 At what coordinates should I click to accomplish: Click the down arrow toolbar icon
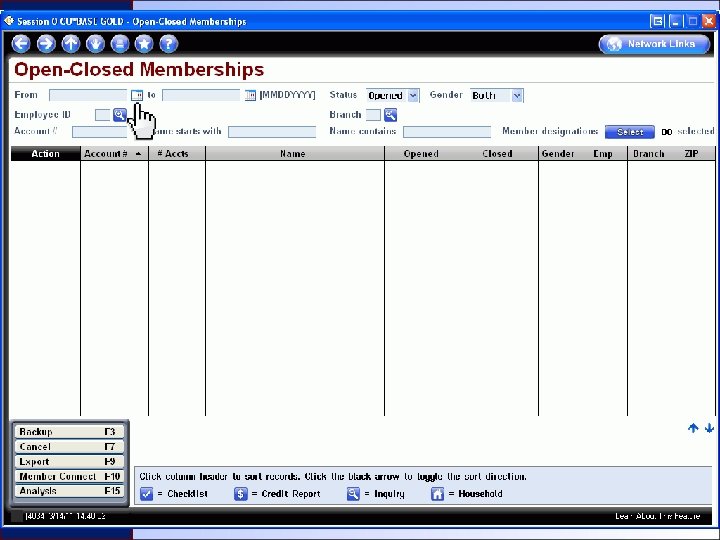tap(96, 44)
